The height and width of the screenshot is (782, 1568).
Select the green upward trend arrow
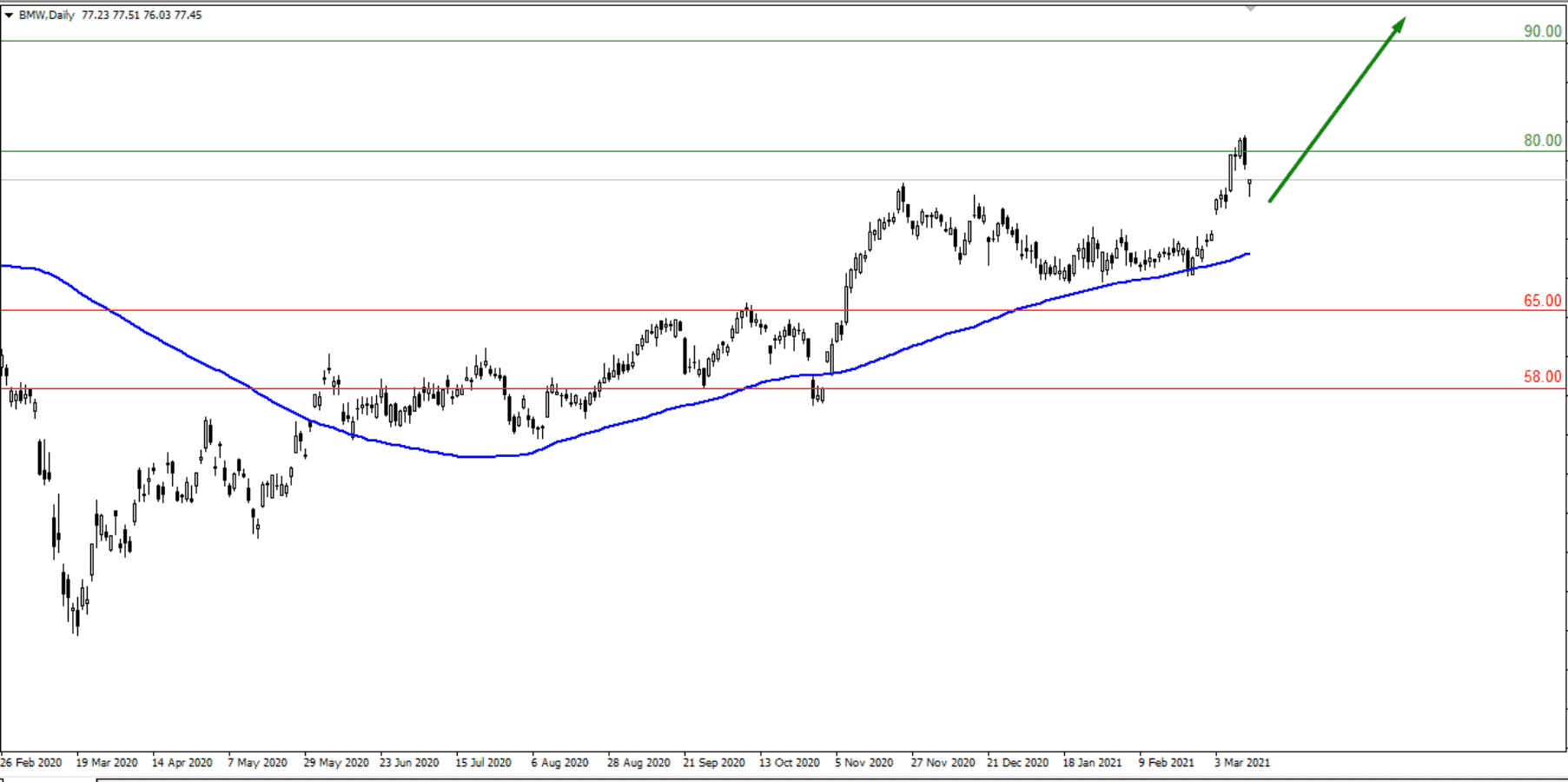1336,109
